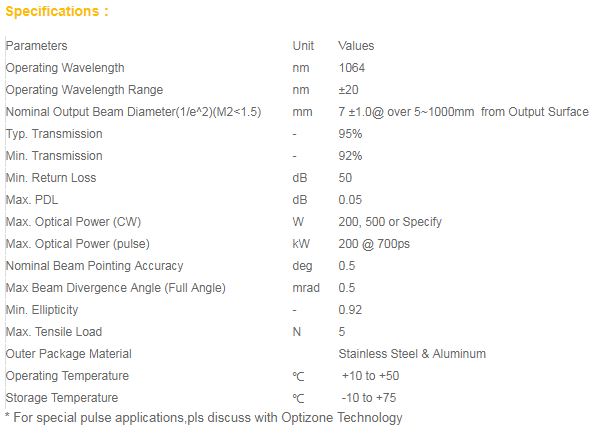593x431 pixels.
Task: Click the mrad unit for divergence angle
Action: [306, 288]
